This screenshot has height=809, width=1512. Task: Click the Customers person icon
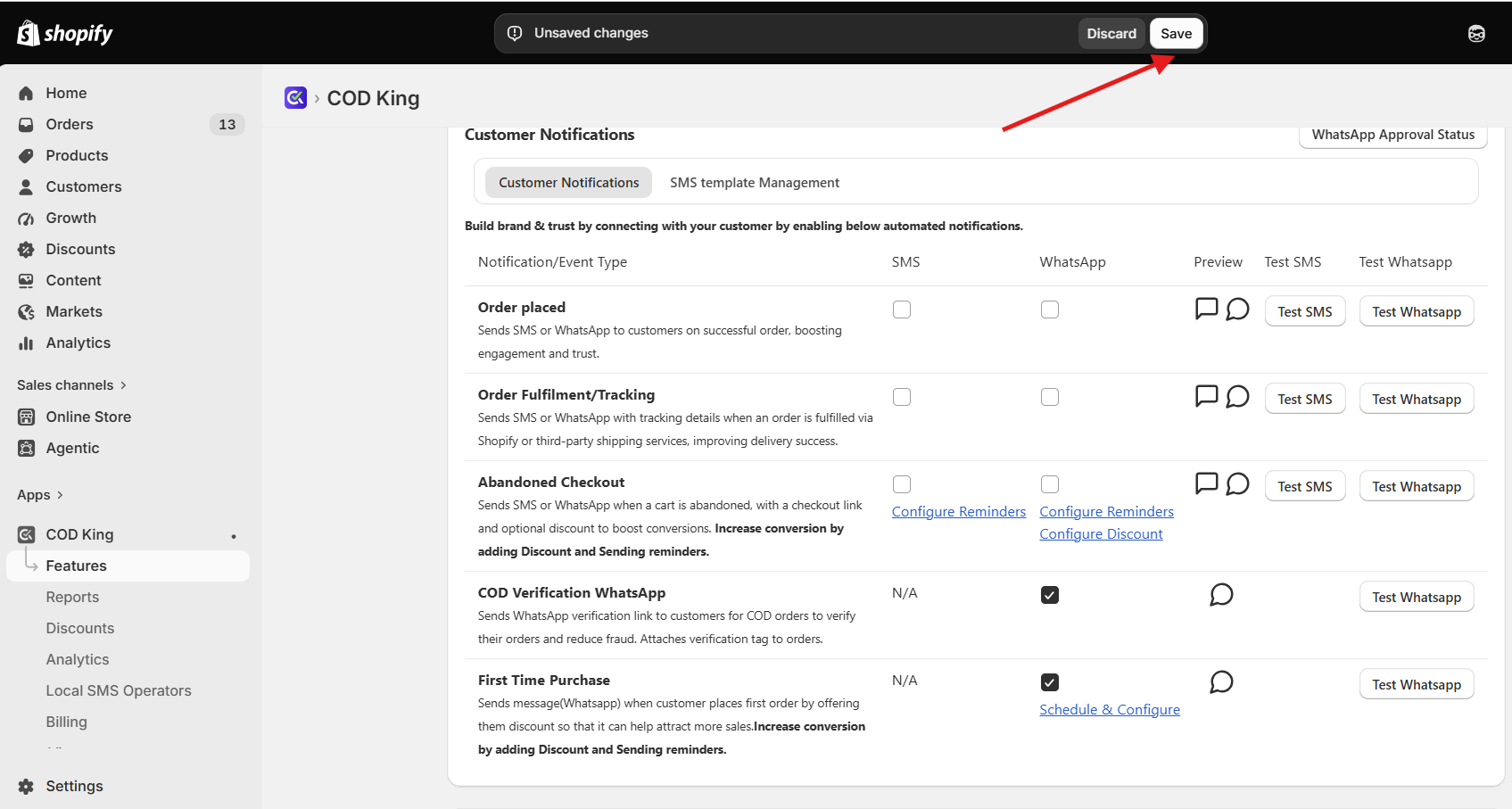26,186
